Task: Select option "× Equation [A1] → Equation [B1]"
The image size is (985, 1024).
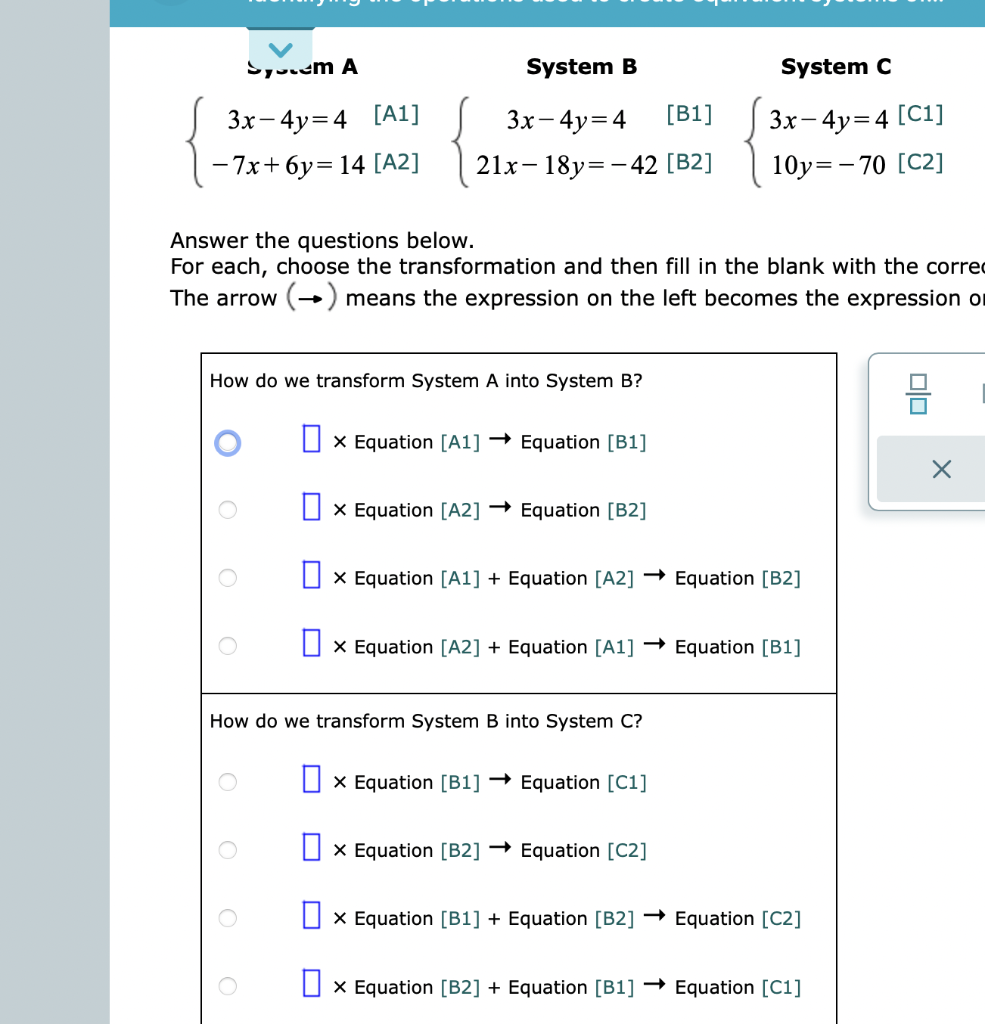Action: click(x=227, y=442)
